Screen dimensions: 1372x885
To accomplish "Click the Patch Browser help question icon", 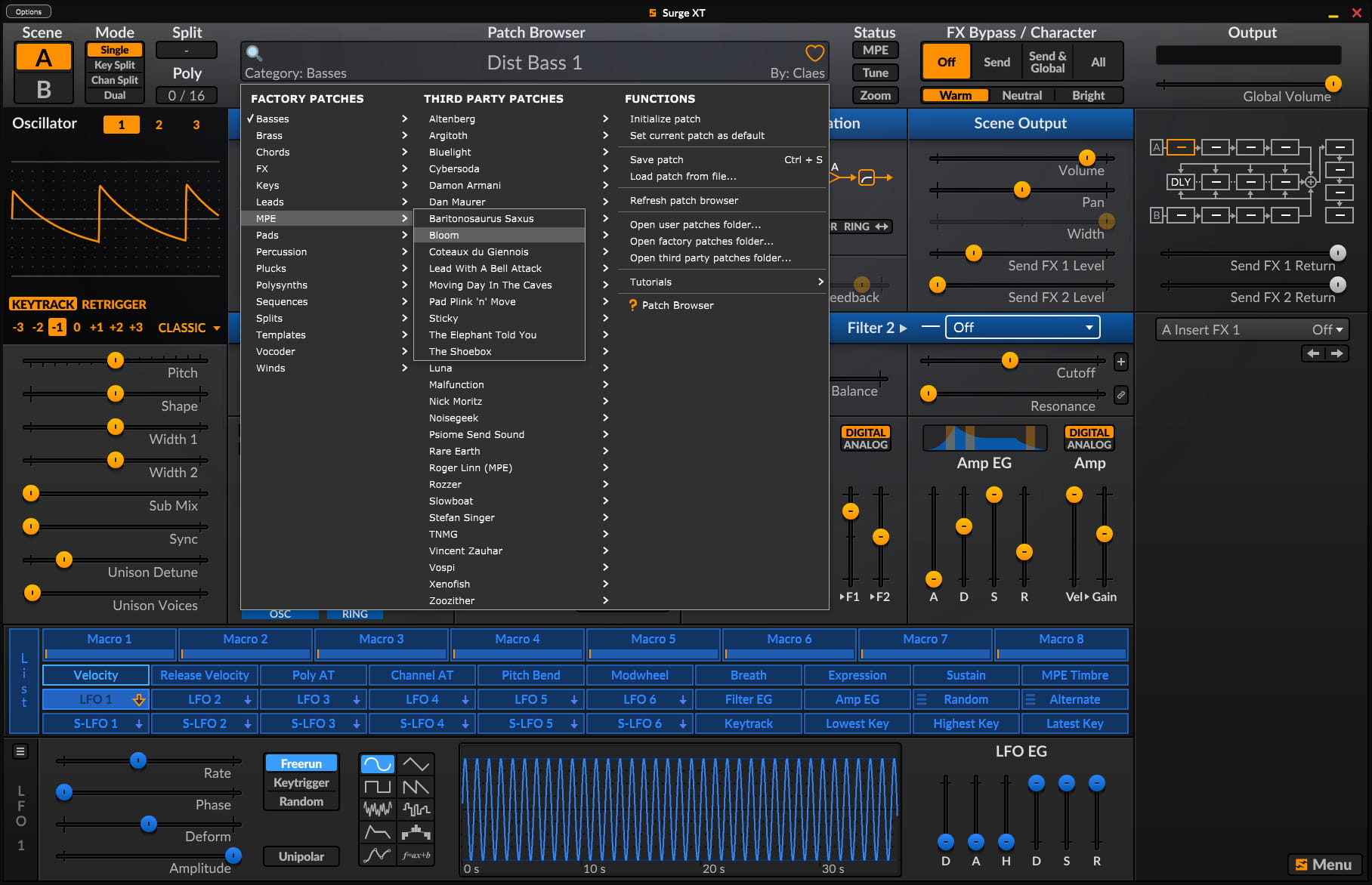I will (x=633, y=305).
